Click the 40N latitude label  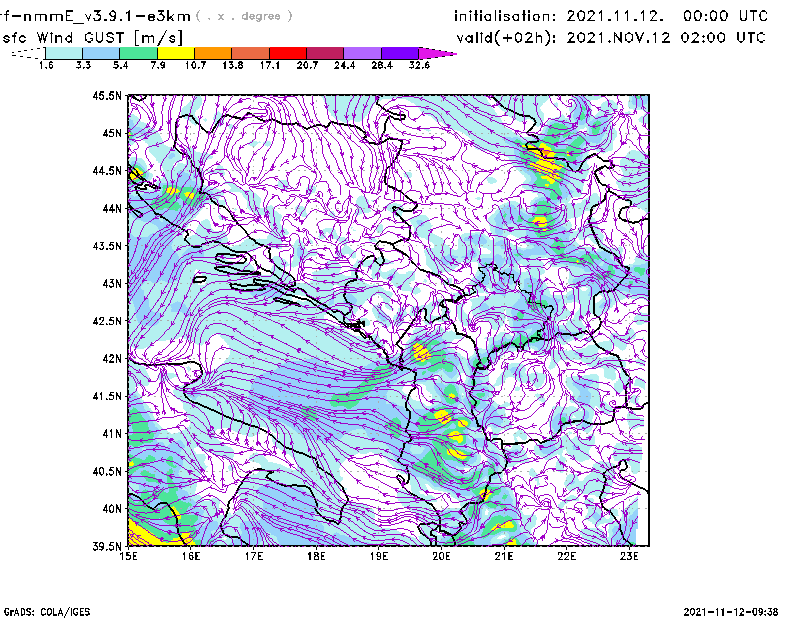pyautogui.click(x=112, y=509)
